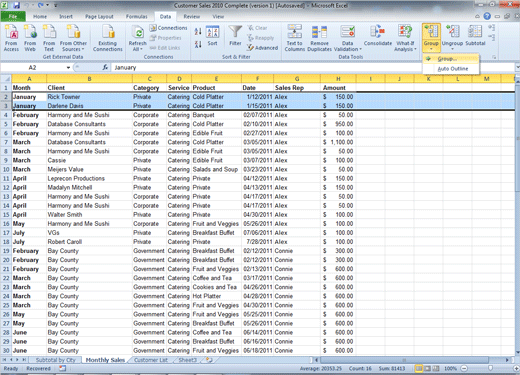
Task: Click the insert function fx icon
Action: pyautogui.click(x=105, y=67)
